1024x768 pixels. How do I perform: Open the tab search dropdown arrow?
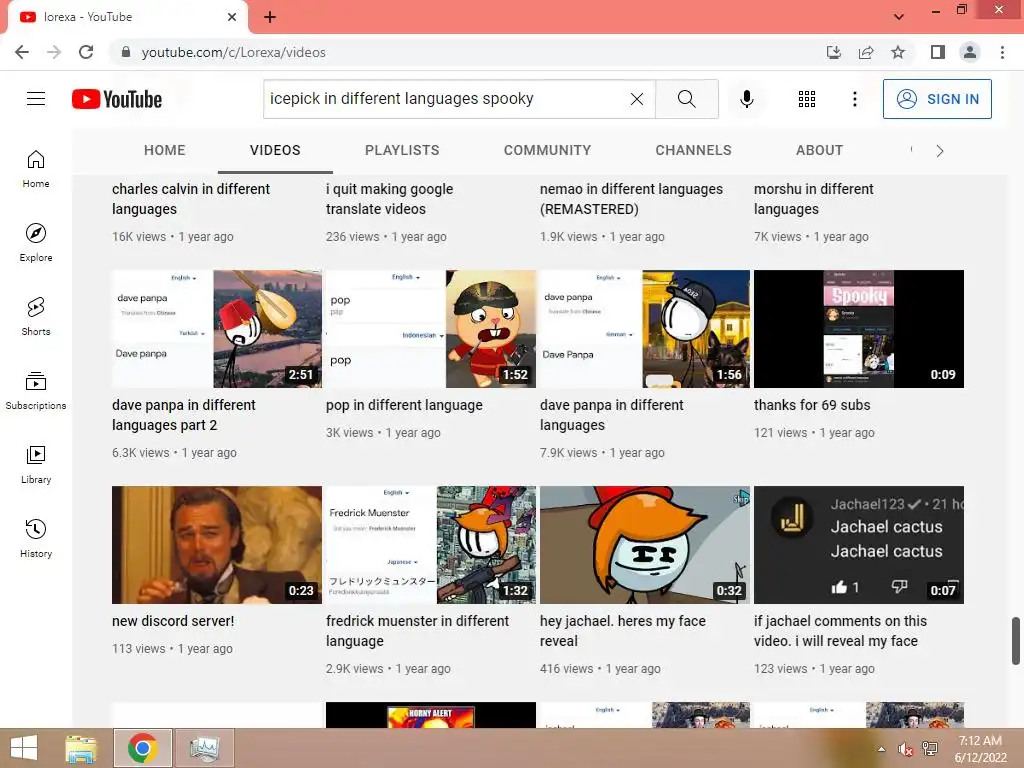(899, 16)
